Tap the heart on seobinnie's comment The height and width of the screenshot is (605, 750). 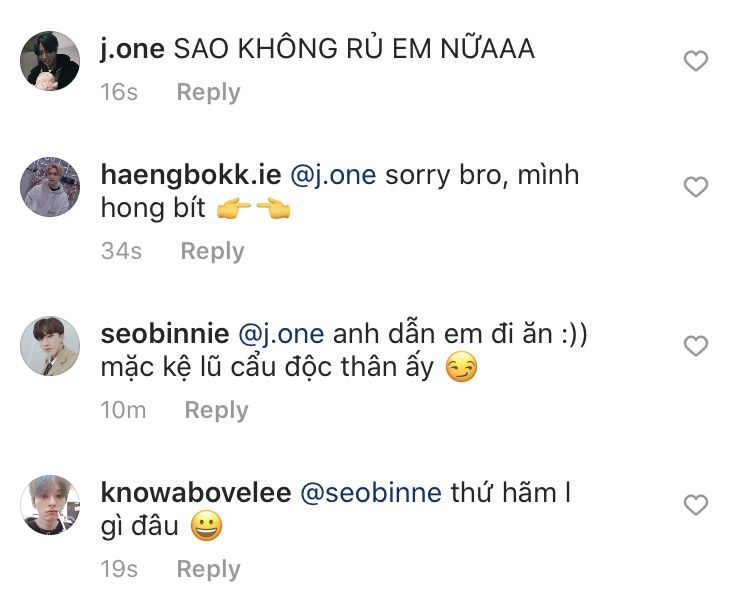[695, 347]
